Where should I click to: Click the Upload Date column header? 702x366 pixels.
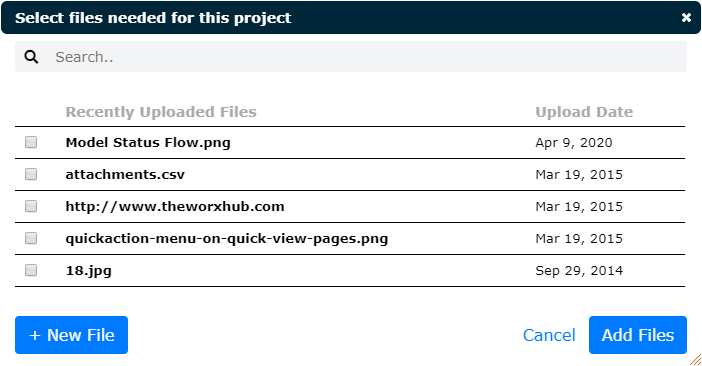coord(584,112)
